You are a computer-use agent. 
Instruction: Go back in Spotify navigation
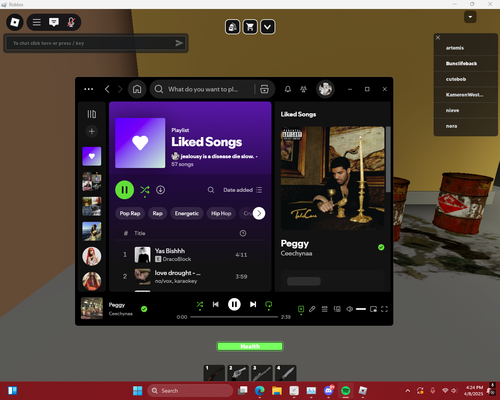pos(107,89)
